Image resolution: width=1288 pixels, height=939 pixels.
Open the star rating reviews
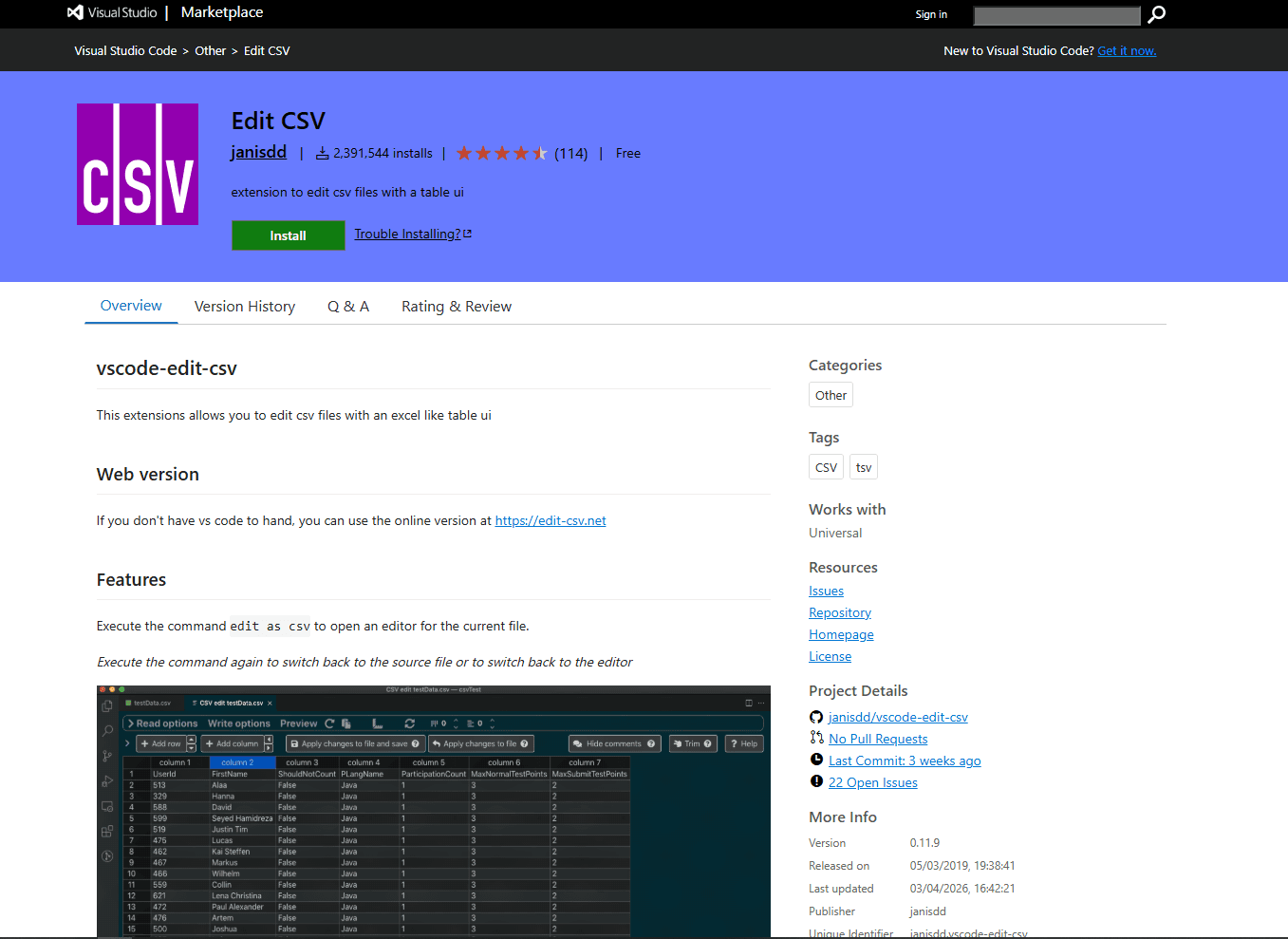pos(501,153)
